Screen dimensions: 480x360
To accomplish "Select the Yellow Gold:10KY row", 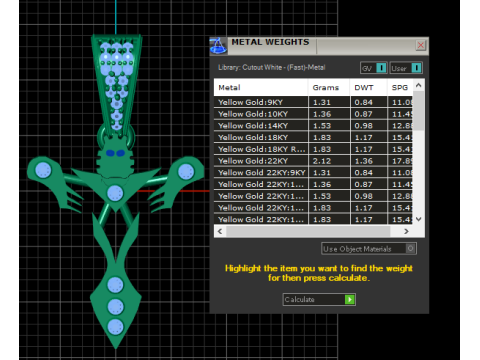I will pyautogui.click(x=313, y=114).
